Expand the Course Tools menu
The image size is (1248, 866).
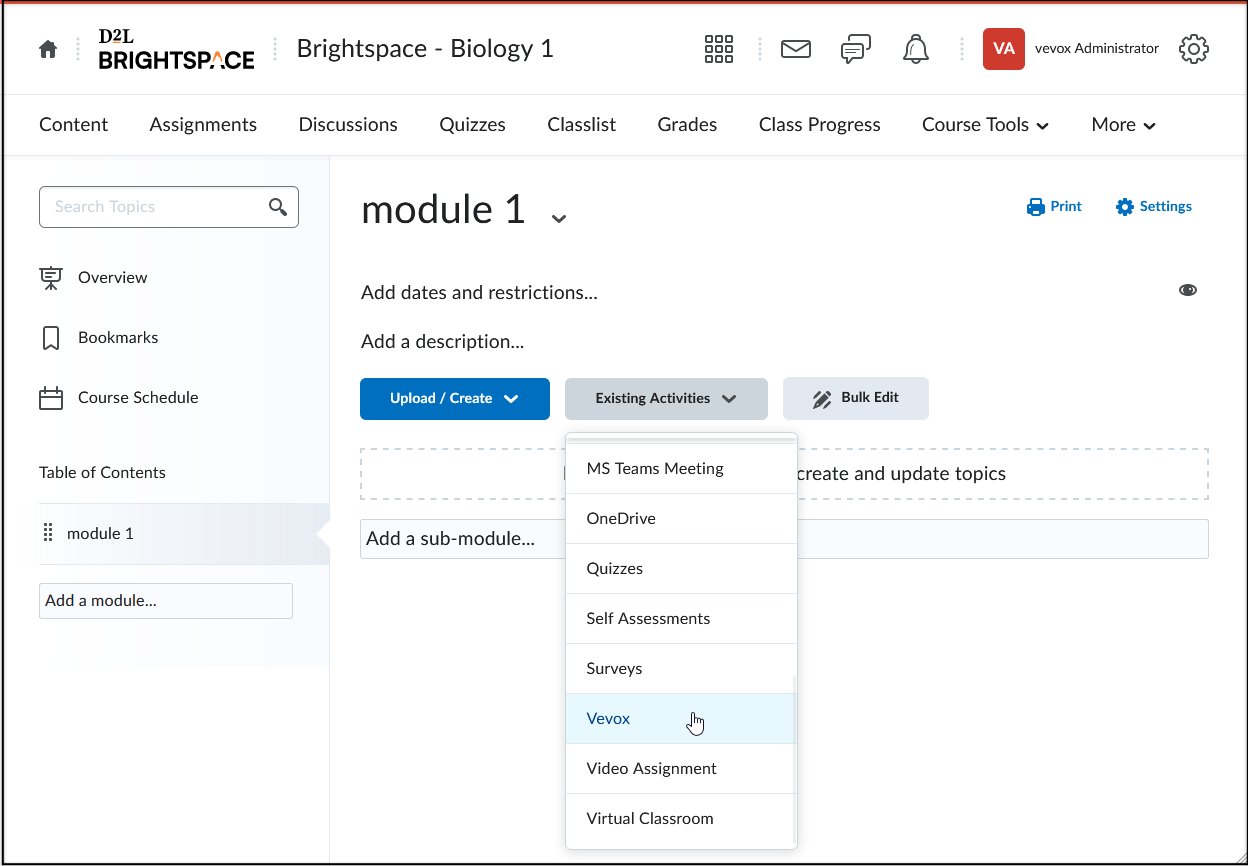click(985, 125)
